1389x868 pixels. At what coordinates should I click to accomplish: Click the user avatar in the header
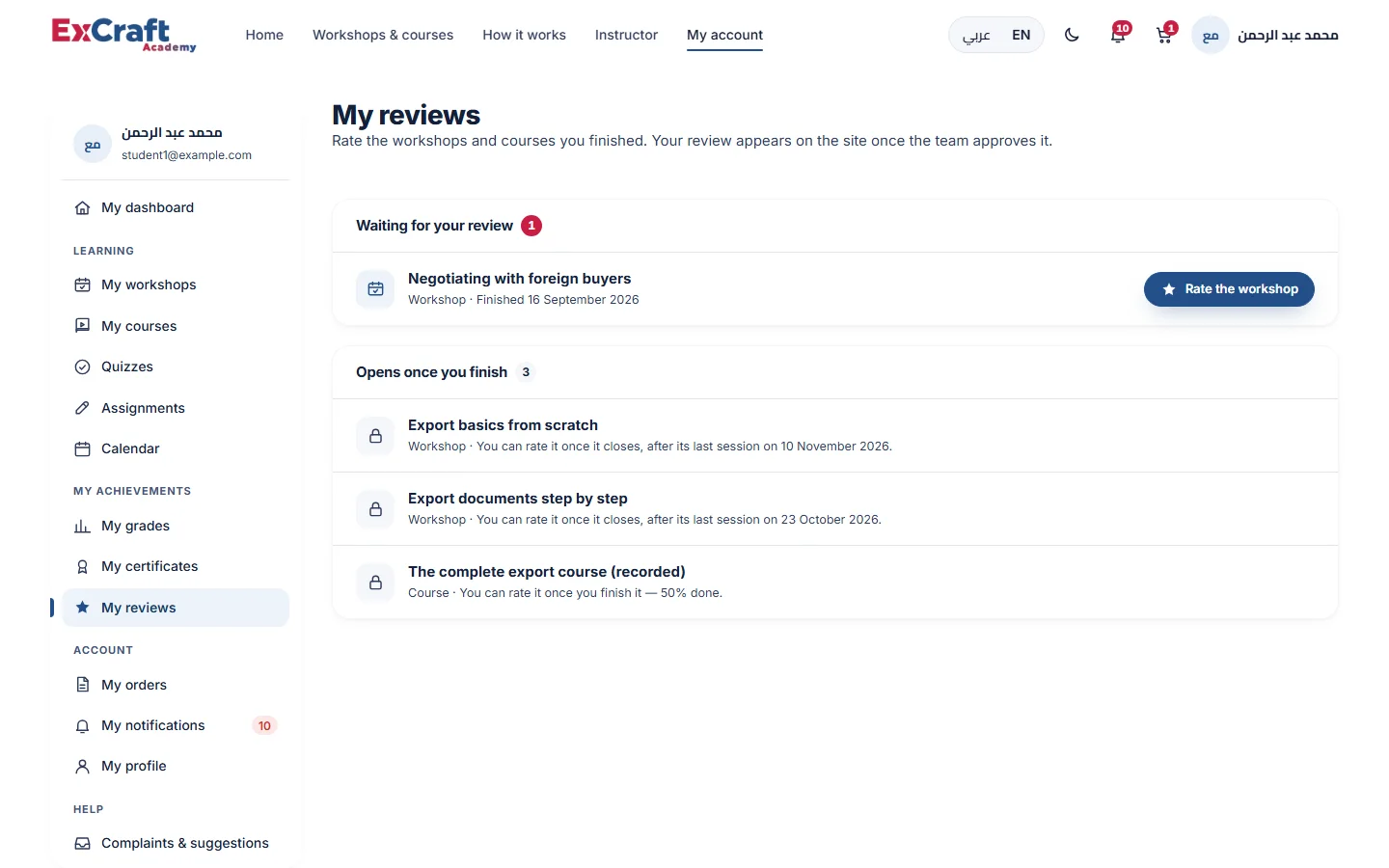tap(1211, 36)
